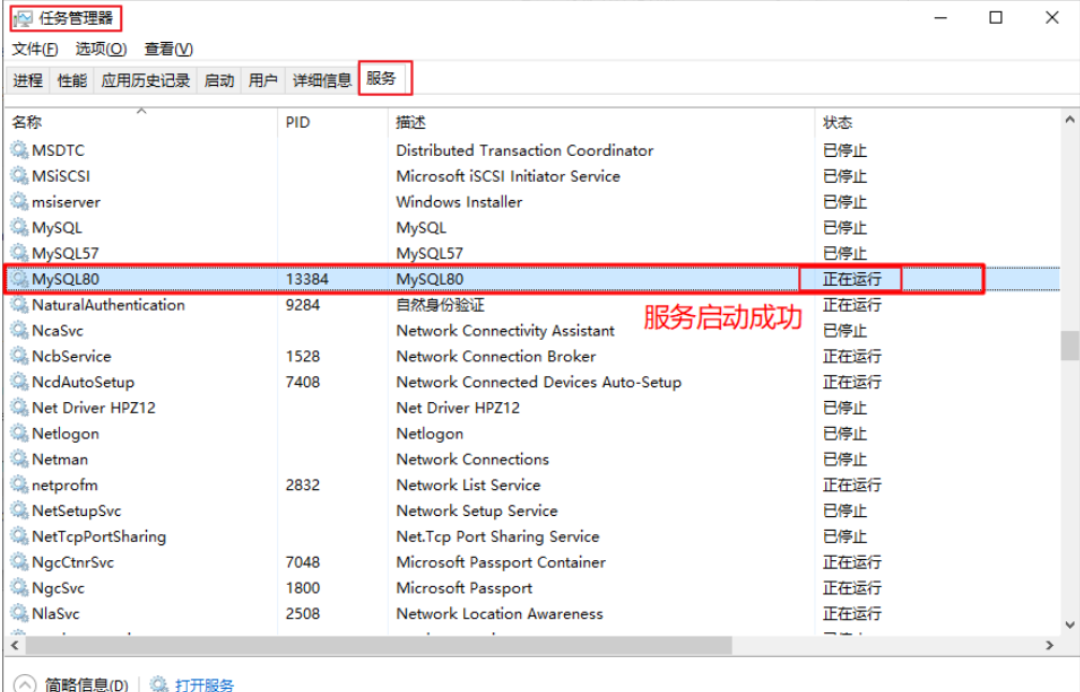Sort services by PID column header
Image resolution: width=1080 pixels, height=692 pixels.
click(333, 122)
